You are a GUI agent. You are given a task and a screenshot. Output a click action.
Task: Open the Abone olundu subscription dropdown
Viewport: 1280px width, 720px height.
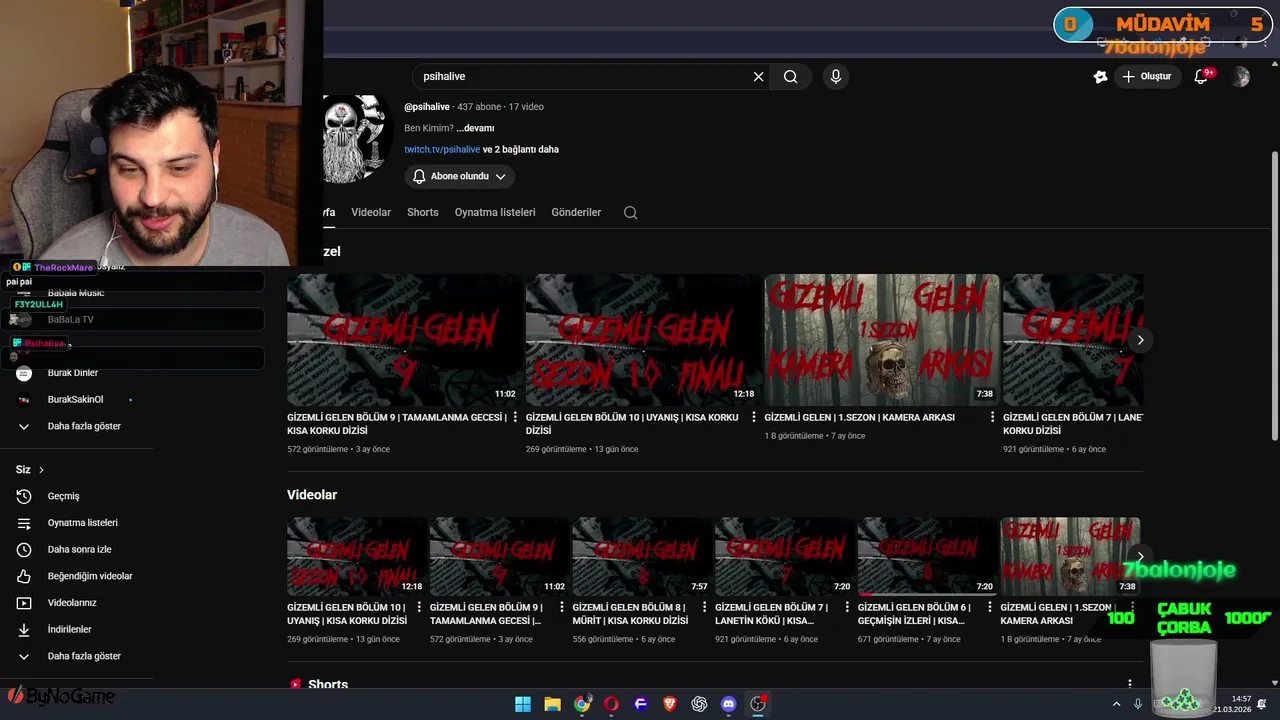[460, 176]
